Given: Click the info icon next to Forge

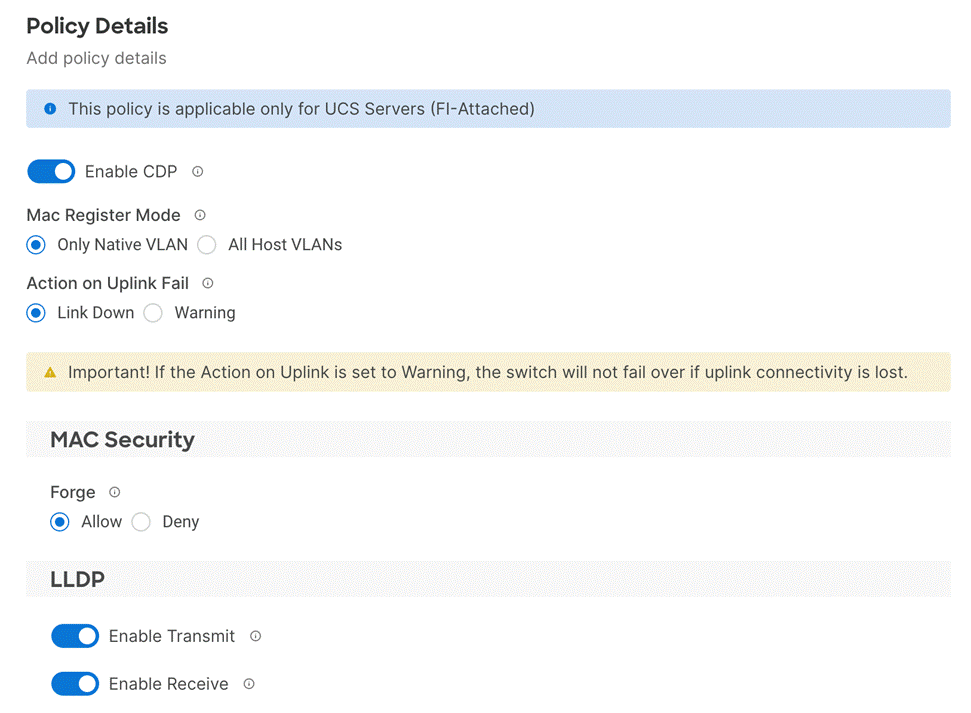Looking at the screenshot, I should tap(114, 492).
